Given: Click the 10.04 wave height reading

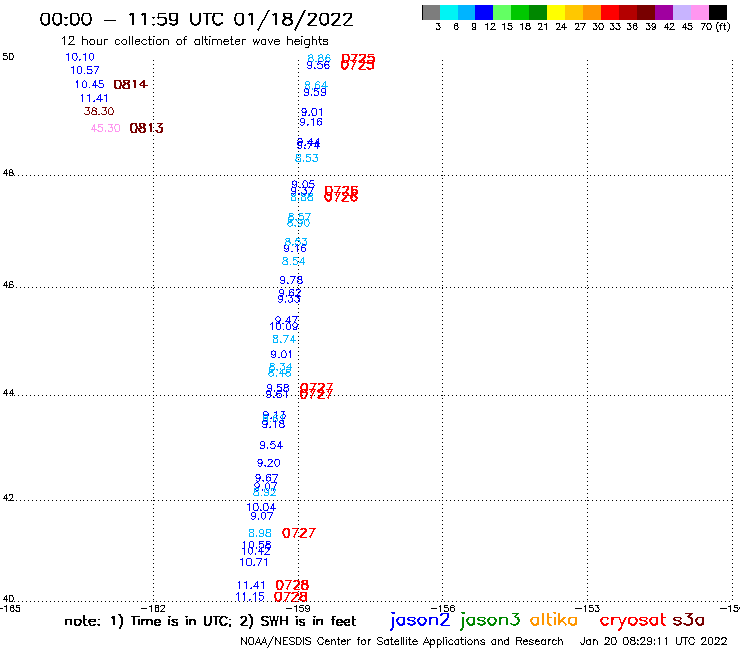Looking at the screenshot, I should [x=261, y=507].
